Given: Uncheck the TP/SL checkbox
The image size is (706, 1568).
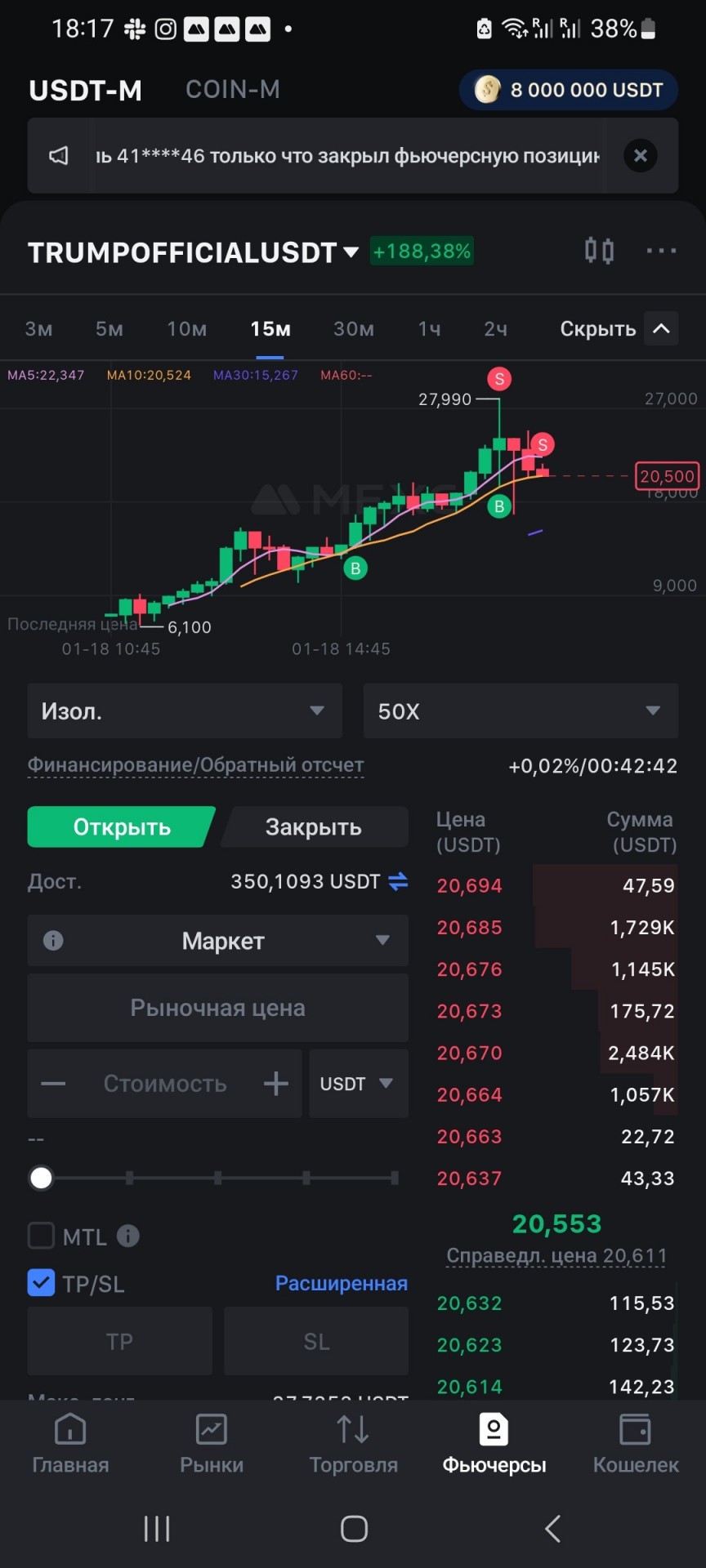Looking at the screenshot, I should pyautogui.click(x=41, y=1283).
